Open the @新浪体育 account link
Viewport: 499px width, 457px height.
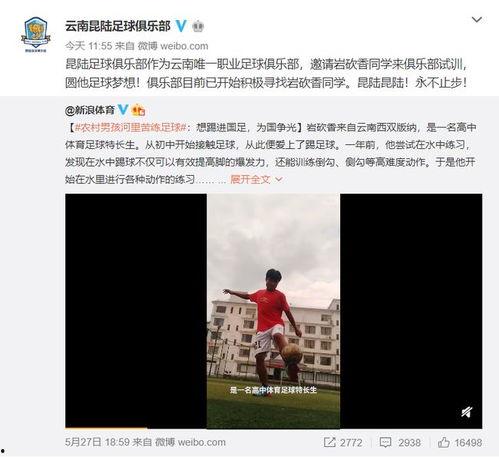[90, 110]
